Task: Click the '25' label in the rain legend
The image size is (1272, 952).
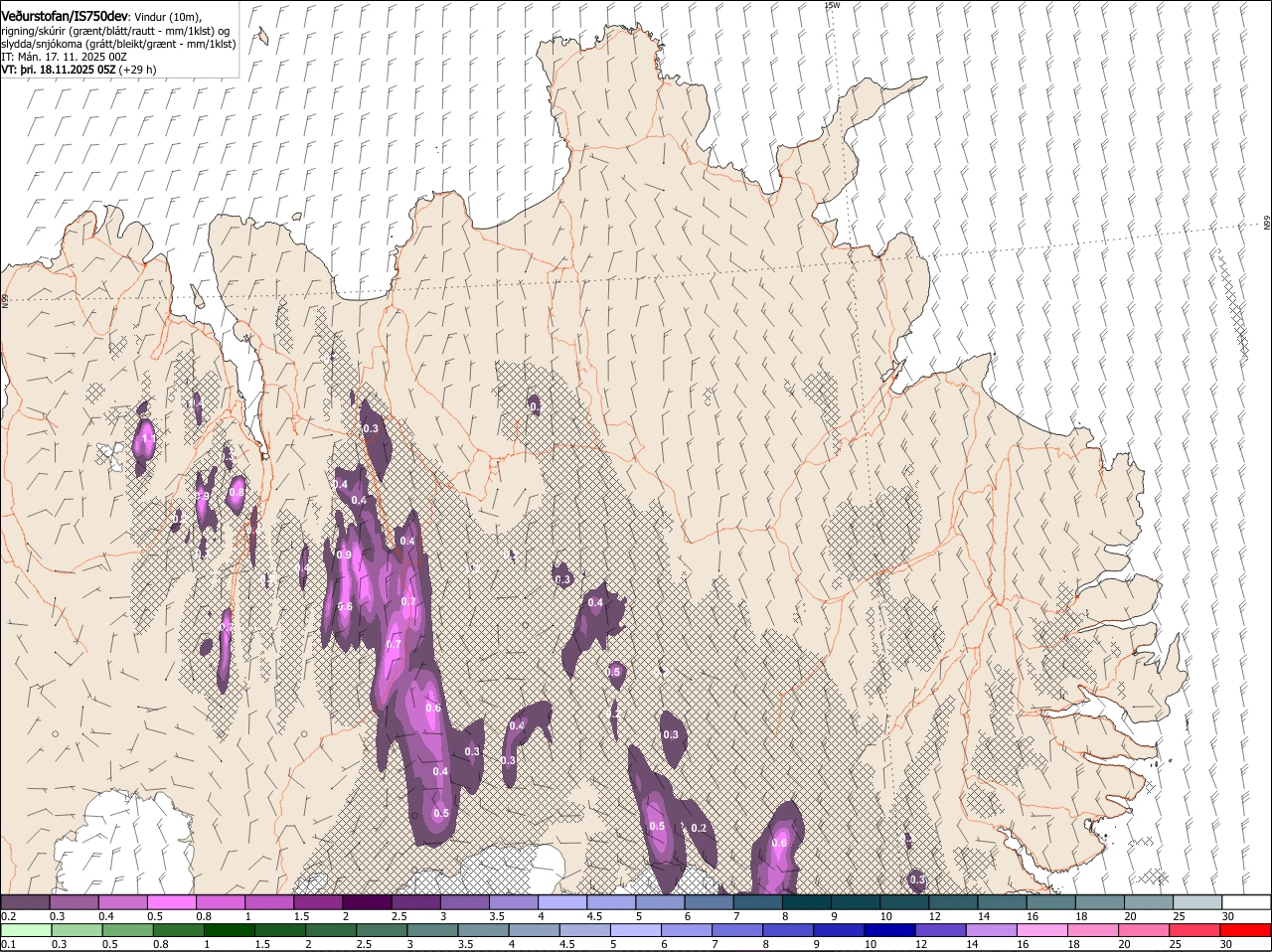Action: tap(1175, 944)
